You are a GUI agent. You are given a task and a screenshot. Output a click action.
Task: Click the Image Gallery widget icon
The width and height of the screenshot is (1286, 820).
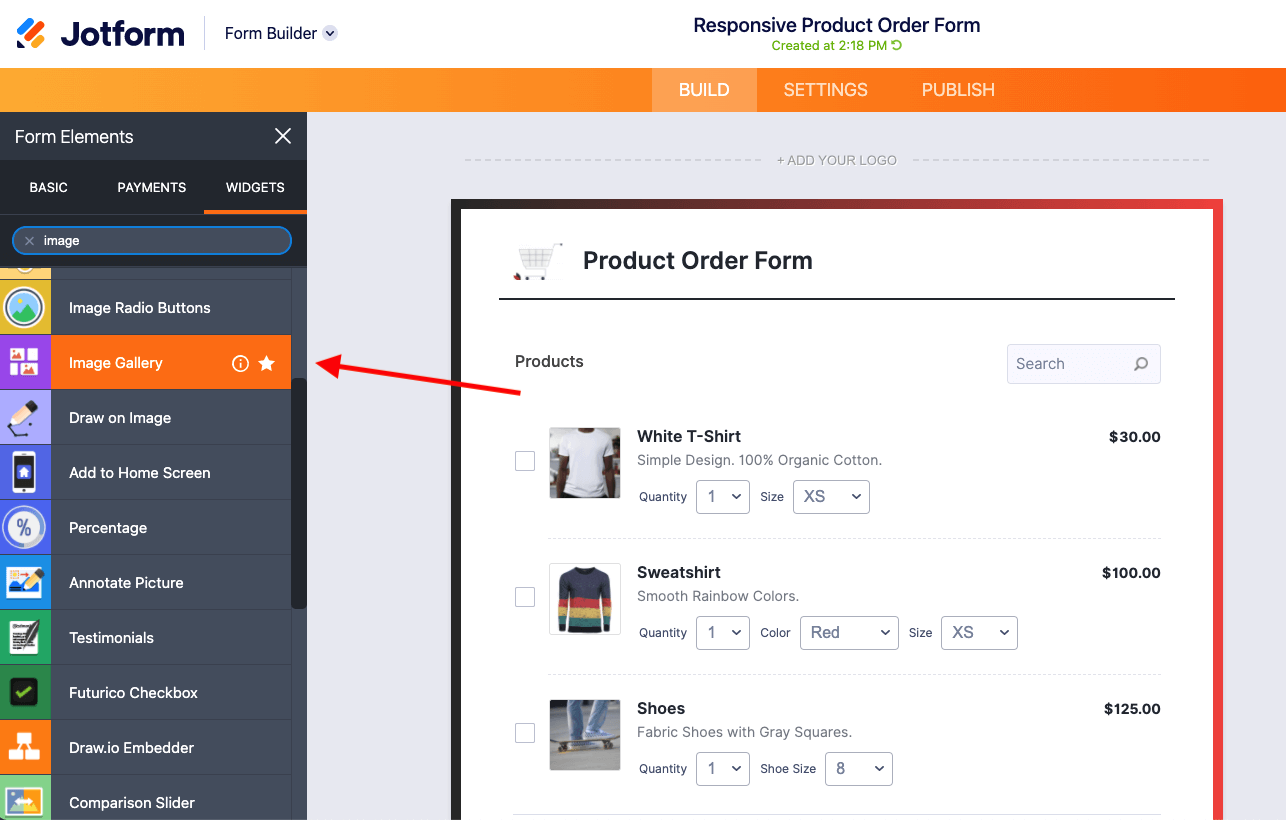[x=24, y=363]
